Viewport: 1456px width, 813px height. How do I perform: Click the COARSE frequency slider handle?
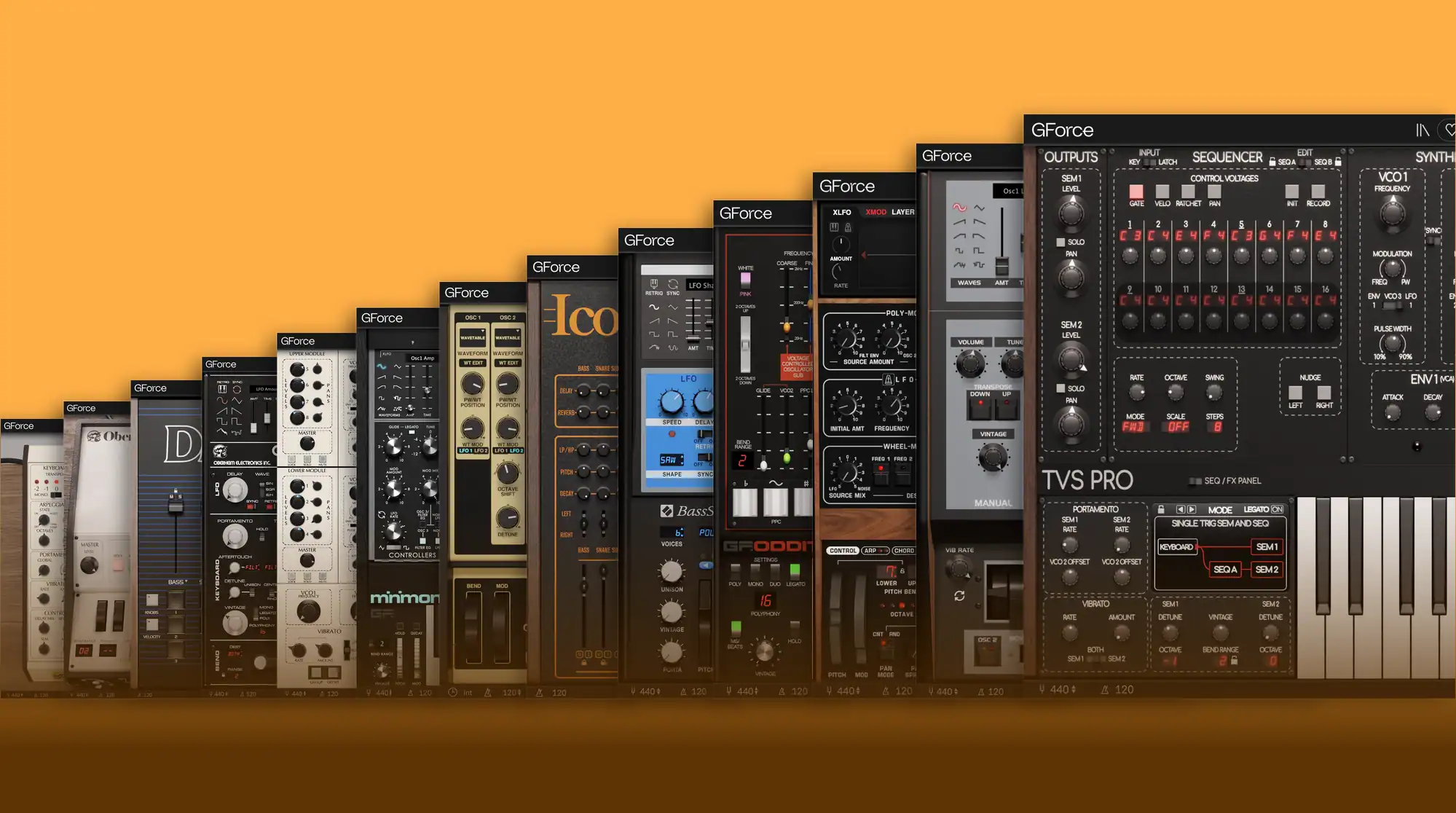787,326
